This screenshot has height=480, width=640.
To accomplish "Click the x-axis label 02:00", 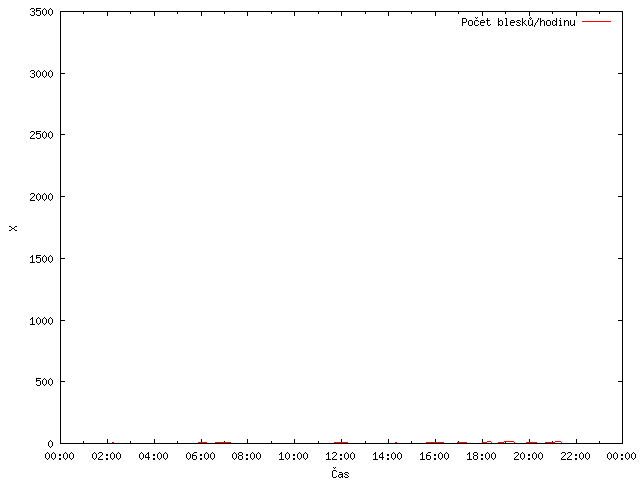I will click(107, 456).
